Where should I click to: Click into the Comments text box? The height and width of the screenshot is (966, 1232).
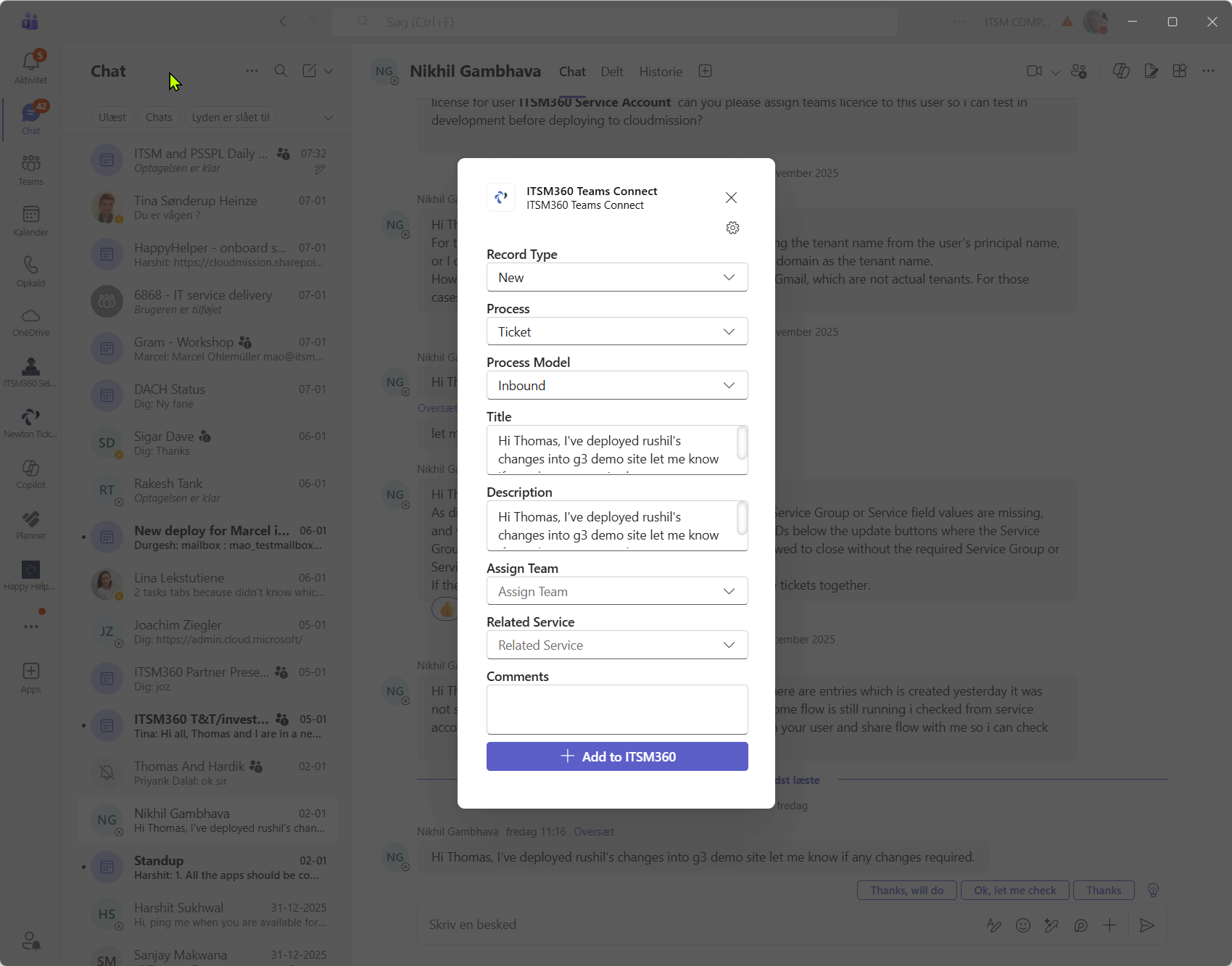pyautogui.click(x=616, y=709)
